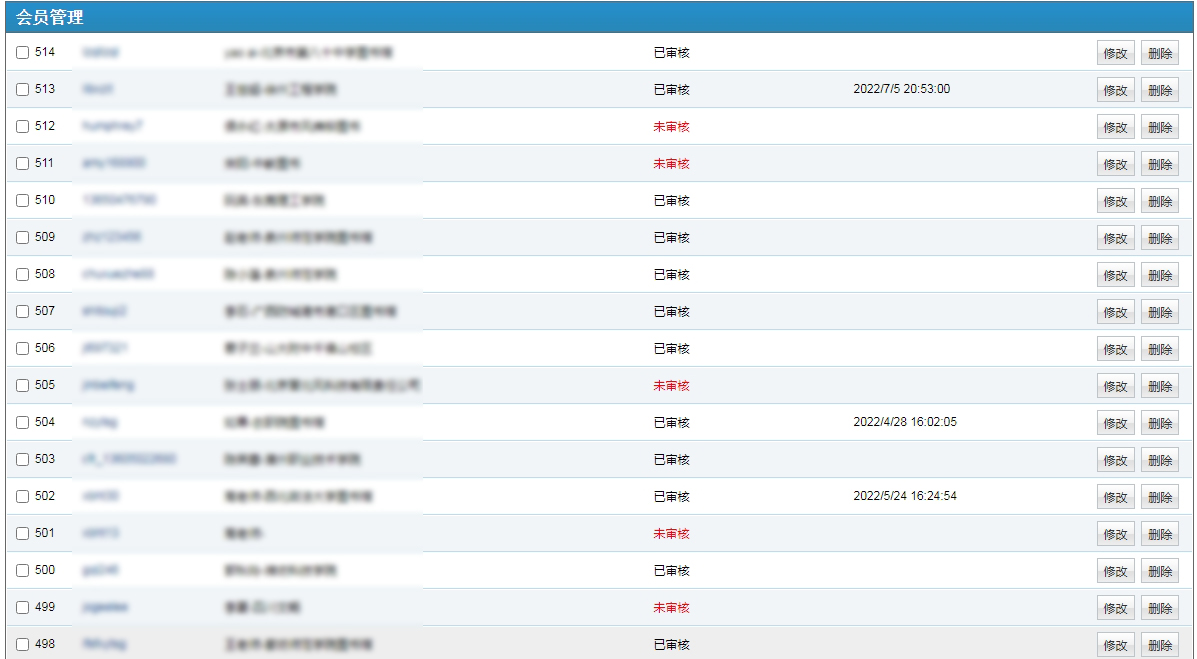Click 修改 for member 498
The width and height of the screenshot is (1197, 659).
point(1115,646)
